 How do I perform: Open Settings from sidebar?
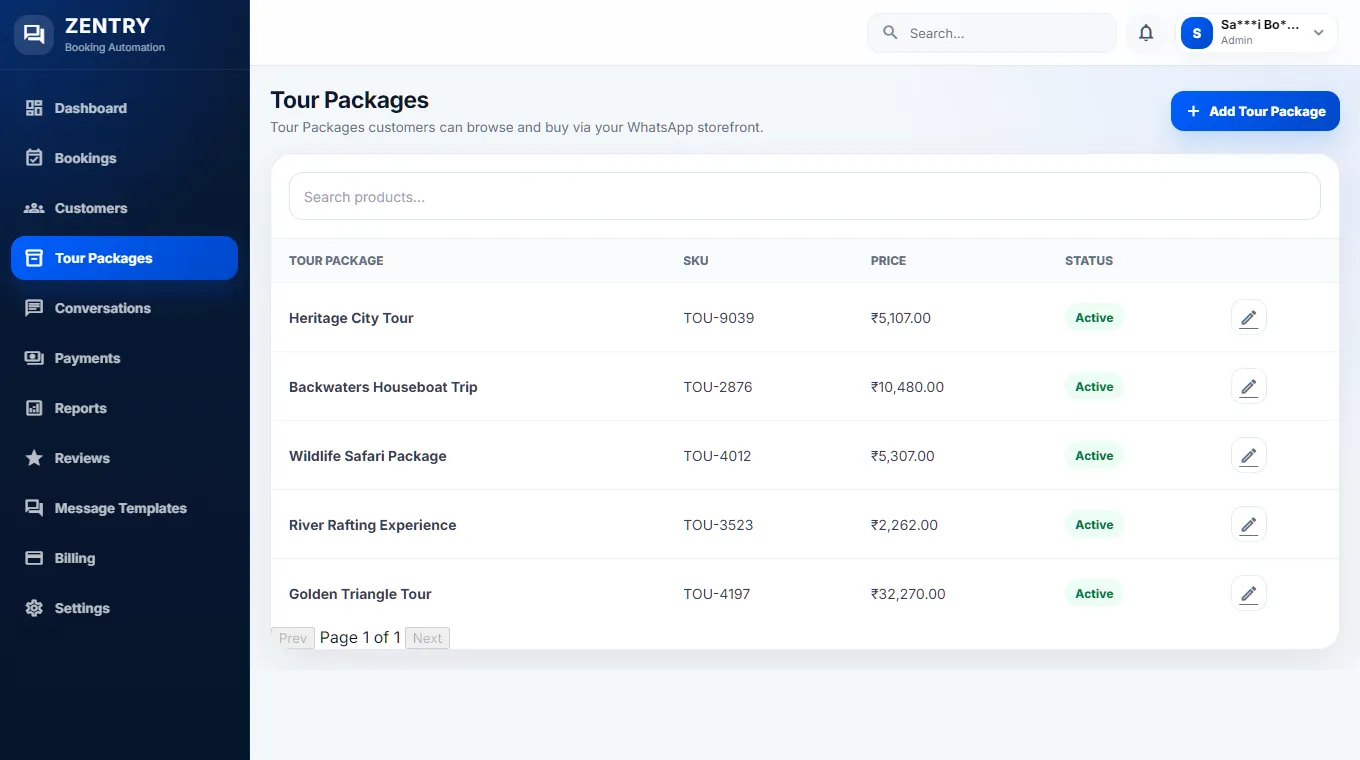tap(124, 608)
